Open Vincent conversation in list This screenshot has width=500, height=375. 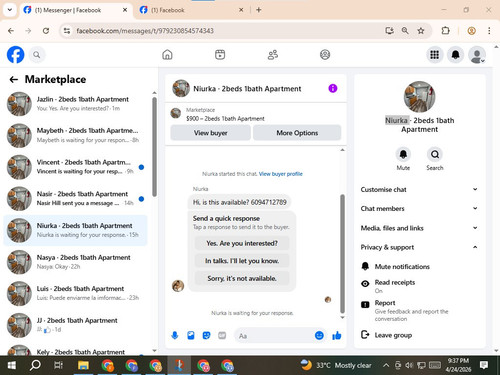click(75, 167)
